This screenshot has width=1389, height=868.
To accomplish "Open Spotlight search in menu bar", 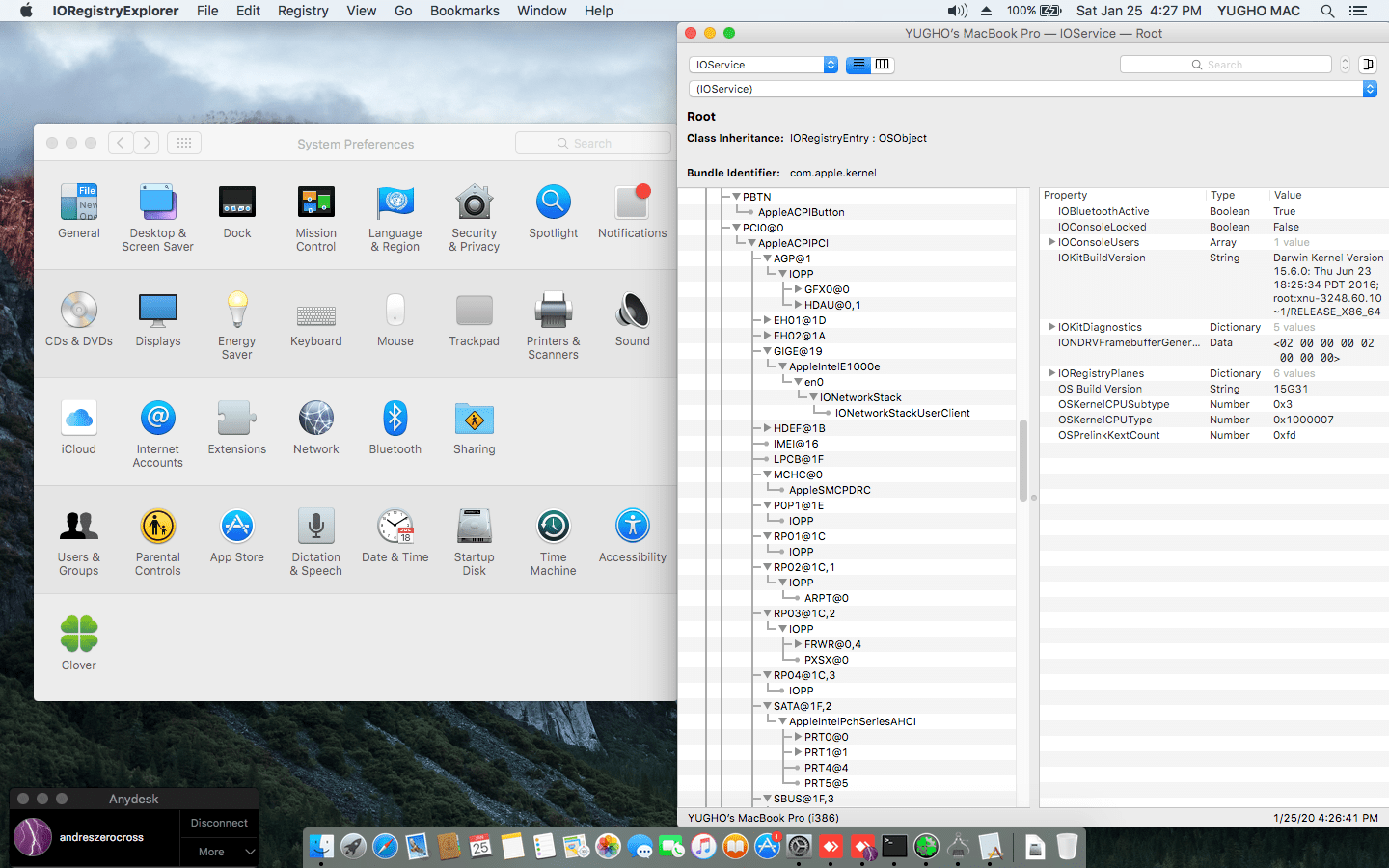I will pyautogui.click(x=1327, y=11).
